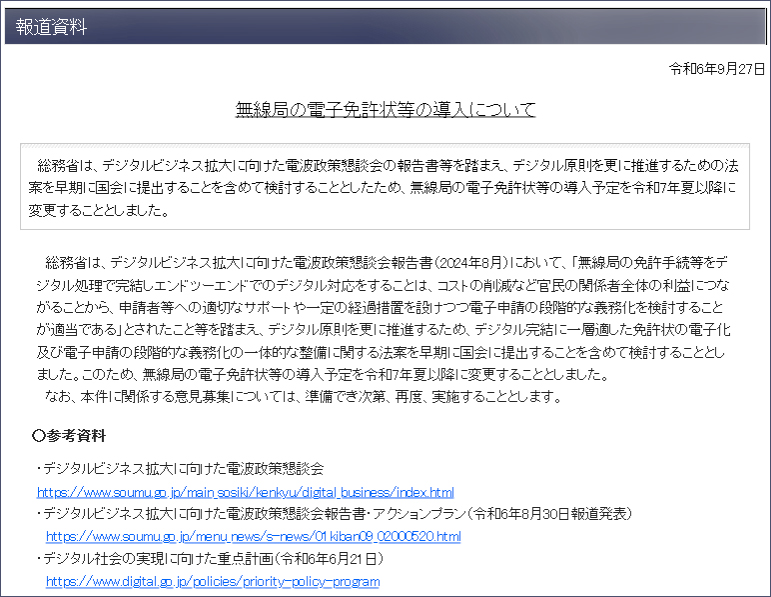
Task: Click the body line starting がることから、申請者等
Action: [380, 308]
